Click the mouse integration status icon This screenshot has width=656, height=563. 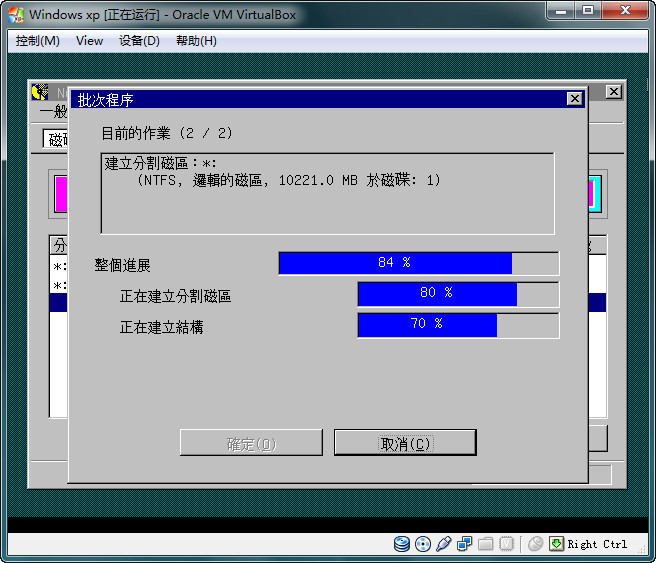click(535, 544)
